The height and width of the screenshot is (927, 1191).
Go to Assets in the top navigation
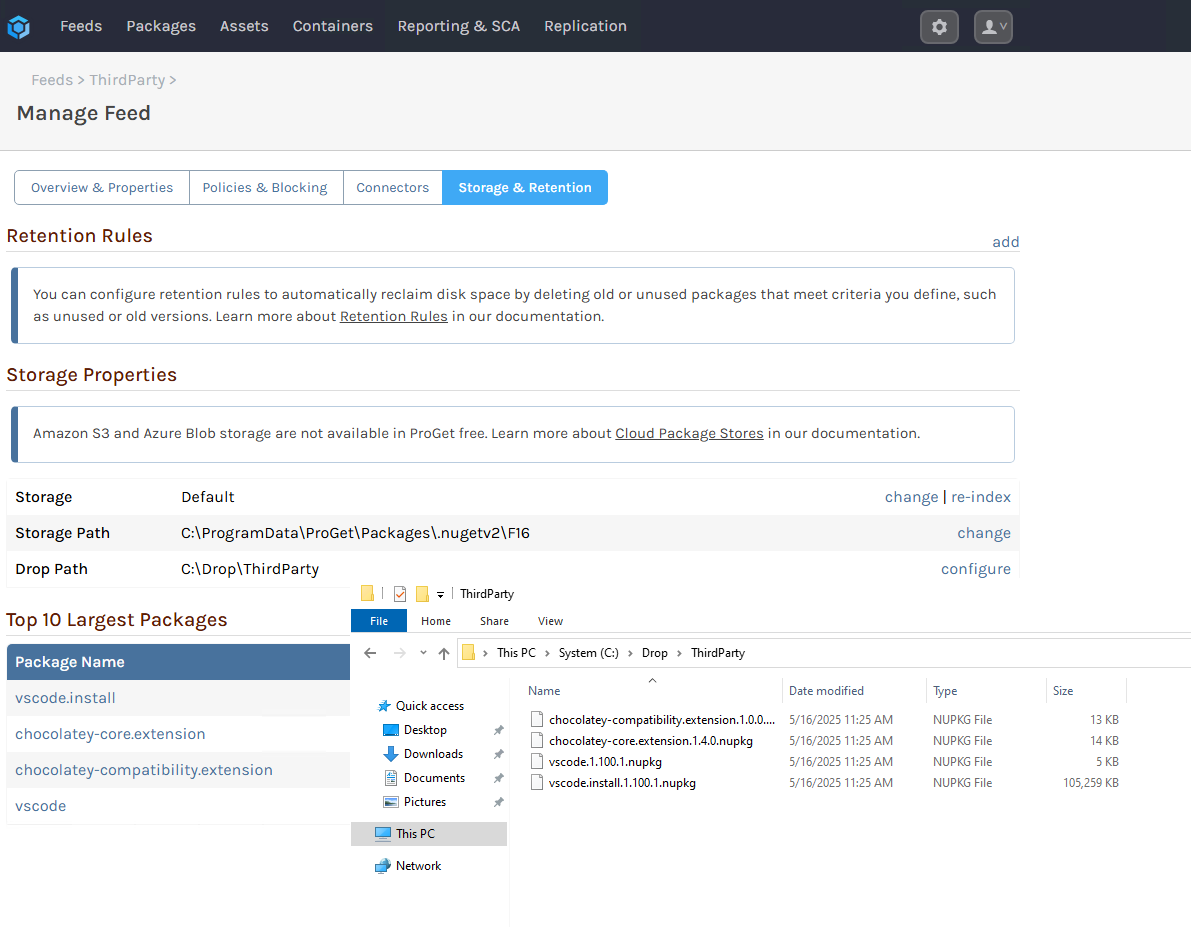[244, 26]
